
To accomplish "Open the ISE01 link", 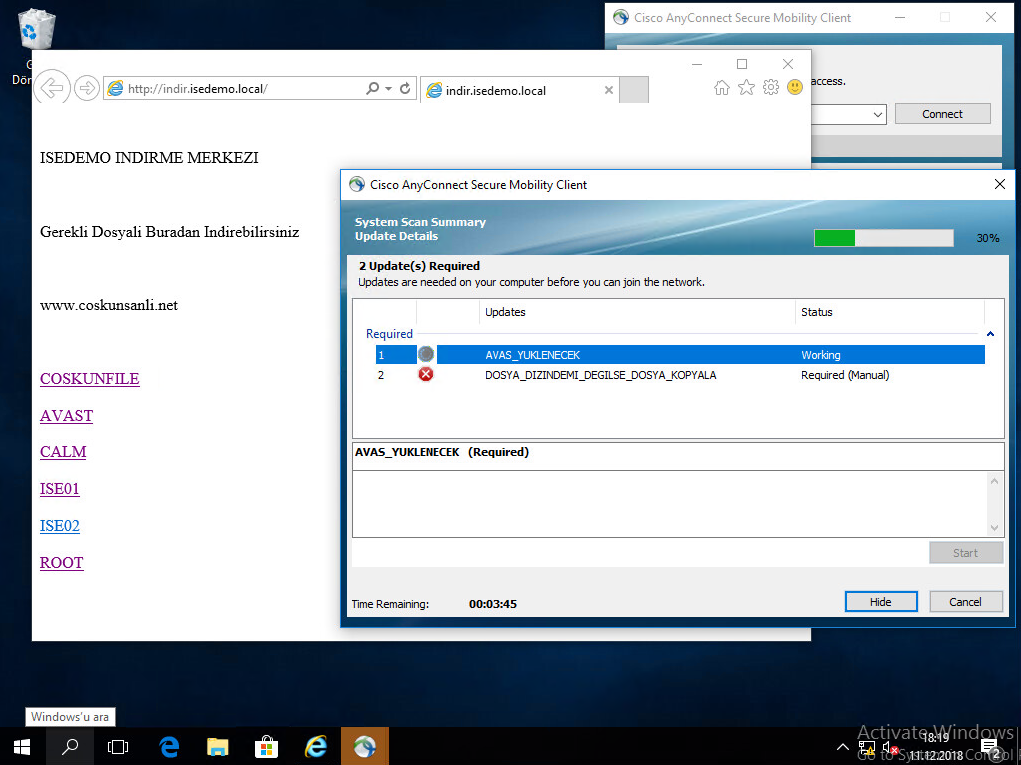I will (x=60, y=489).
